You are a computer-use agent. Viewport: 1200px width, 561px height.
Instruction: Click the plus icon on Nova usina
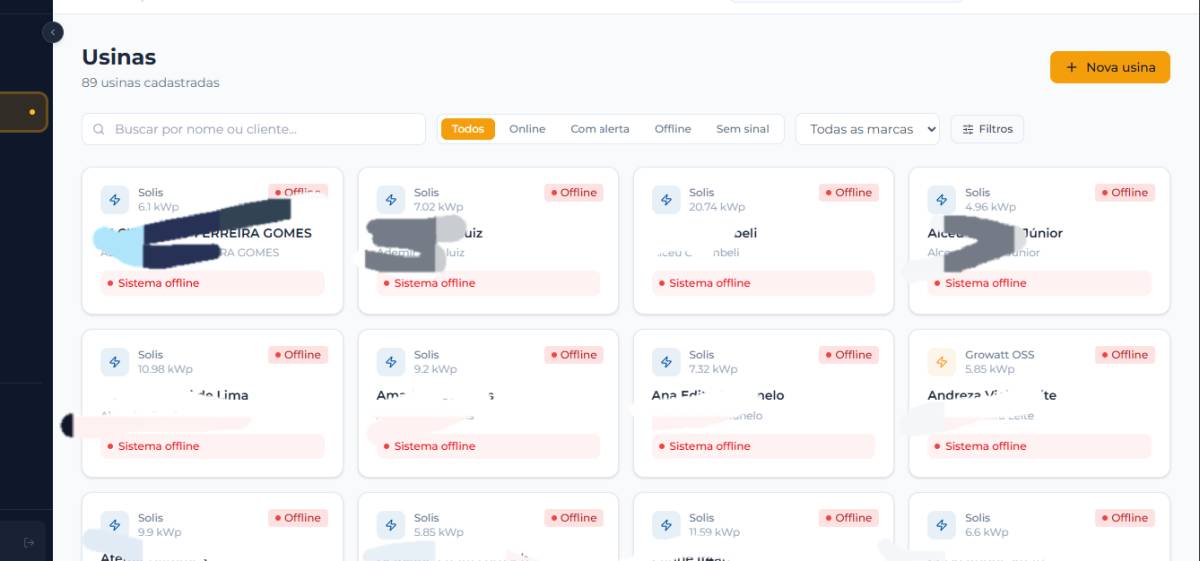[x=1072, y=67]
